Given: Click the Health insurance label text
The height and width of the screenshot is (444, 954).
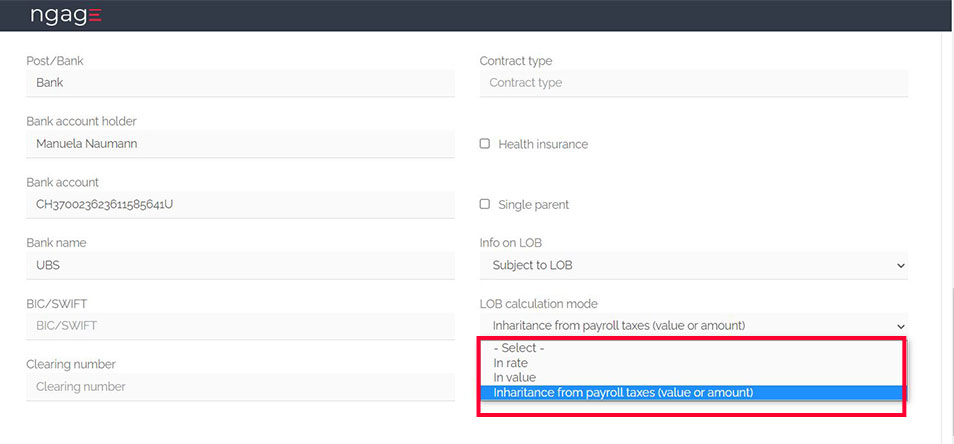Looking at the screenshot, I should coord(542,144).
